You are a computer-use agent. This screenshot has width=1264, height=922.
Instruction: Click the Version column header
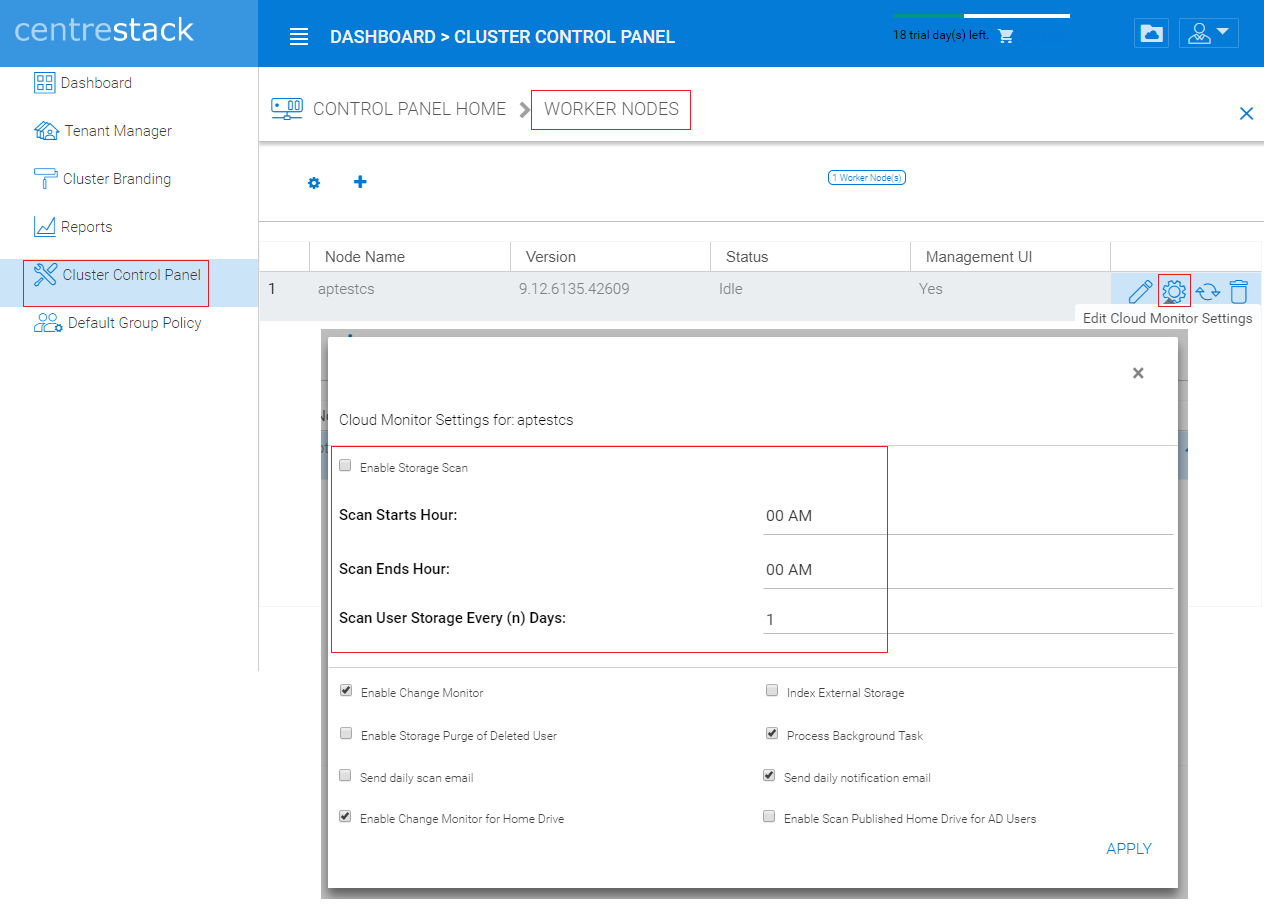tap(551, 257)
